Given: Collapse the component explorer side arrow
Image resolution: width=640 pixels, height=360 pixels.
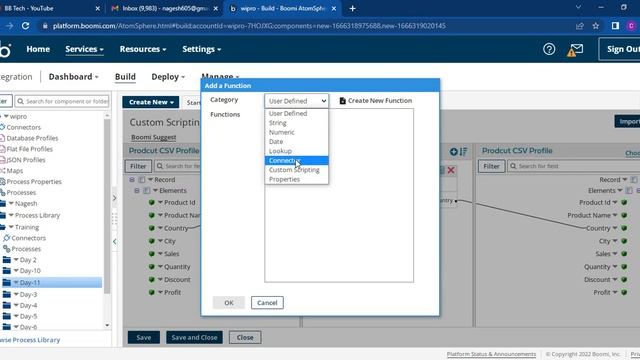Looking at the screenshot, I should pos(114,241).
